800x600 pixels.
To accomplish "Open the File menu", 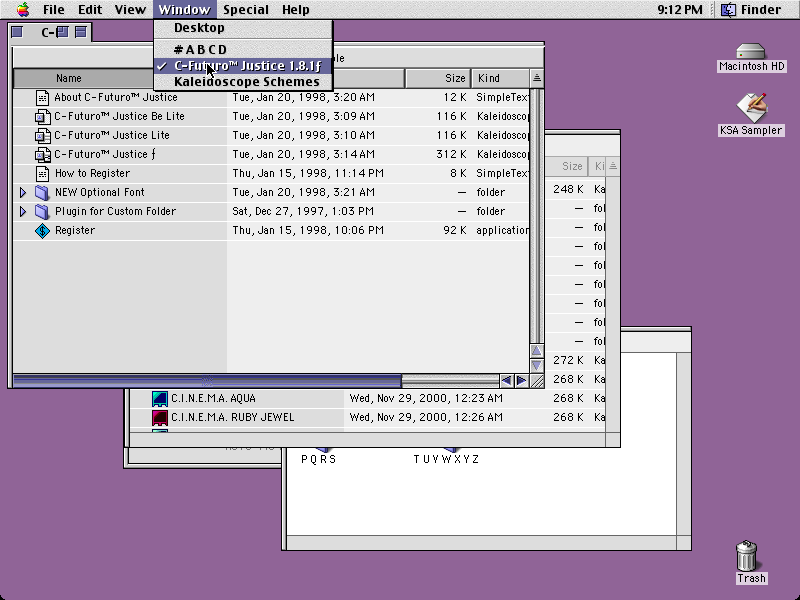I will [53, 9].
